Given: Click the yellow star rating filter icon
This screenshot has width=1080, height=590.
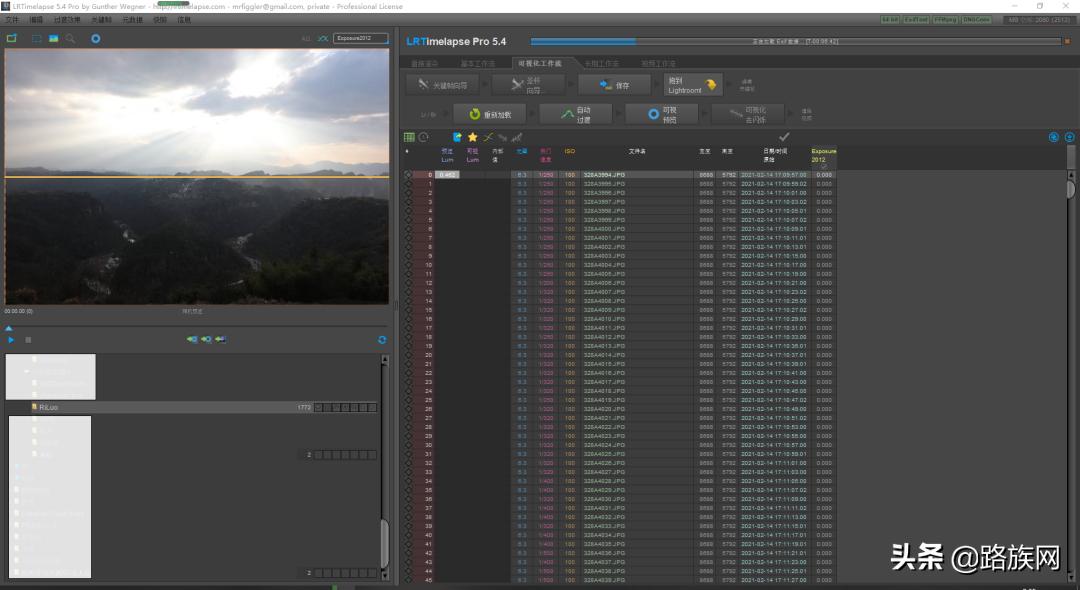Looking at the screenshot, I should tap(473, 137).
